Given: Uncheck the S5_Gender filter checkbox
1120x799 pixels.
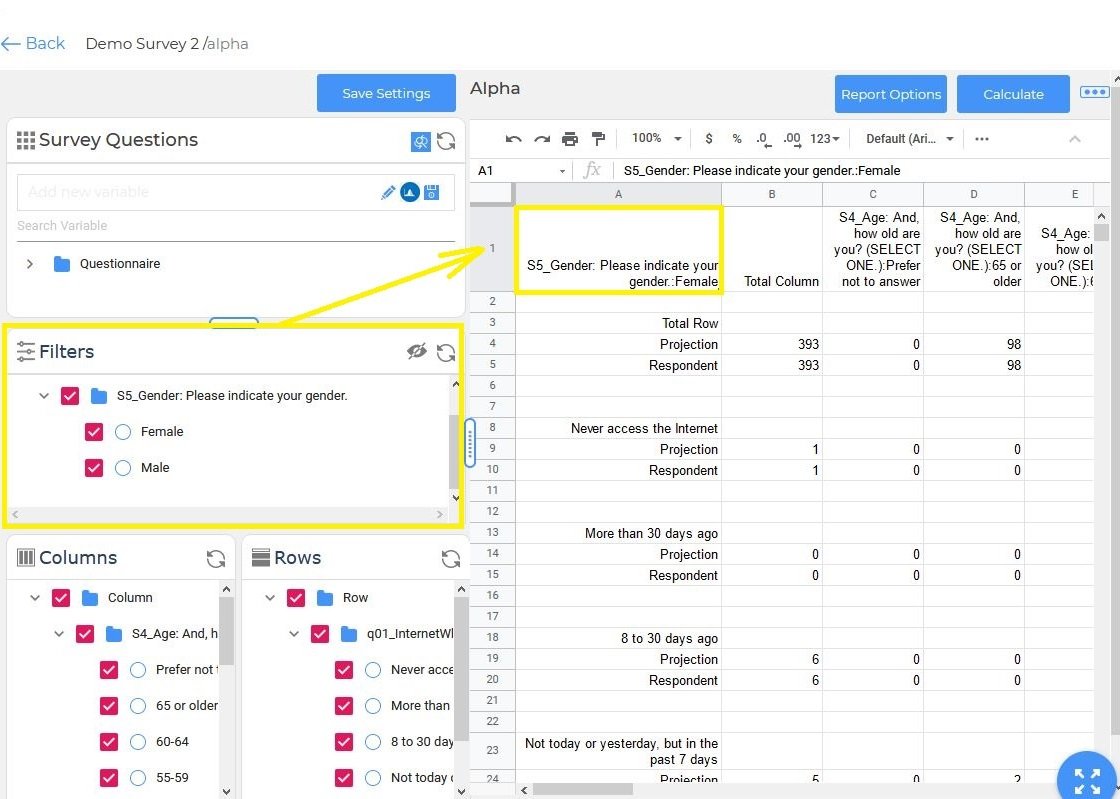Looking at the screenshot, I should click(x=70, y=396).
